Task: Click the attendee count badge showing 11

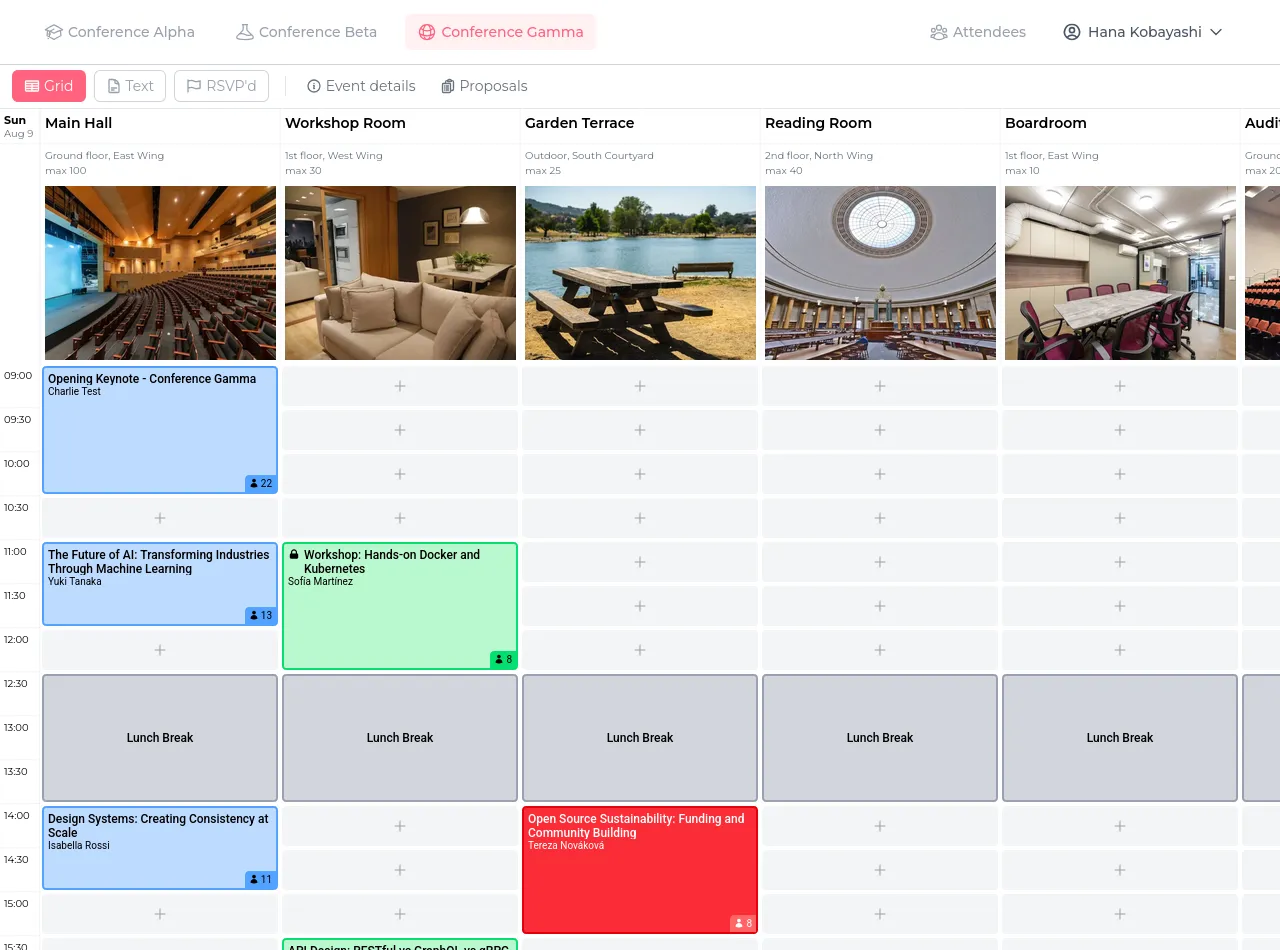Action: (260, 879)
